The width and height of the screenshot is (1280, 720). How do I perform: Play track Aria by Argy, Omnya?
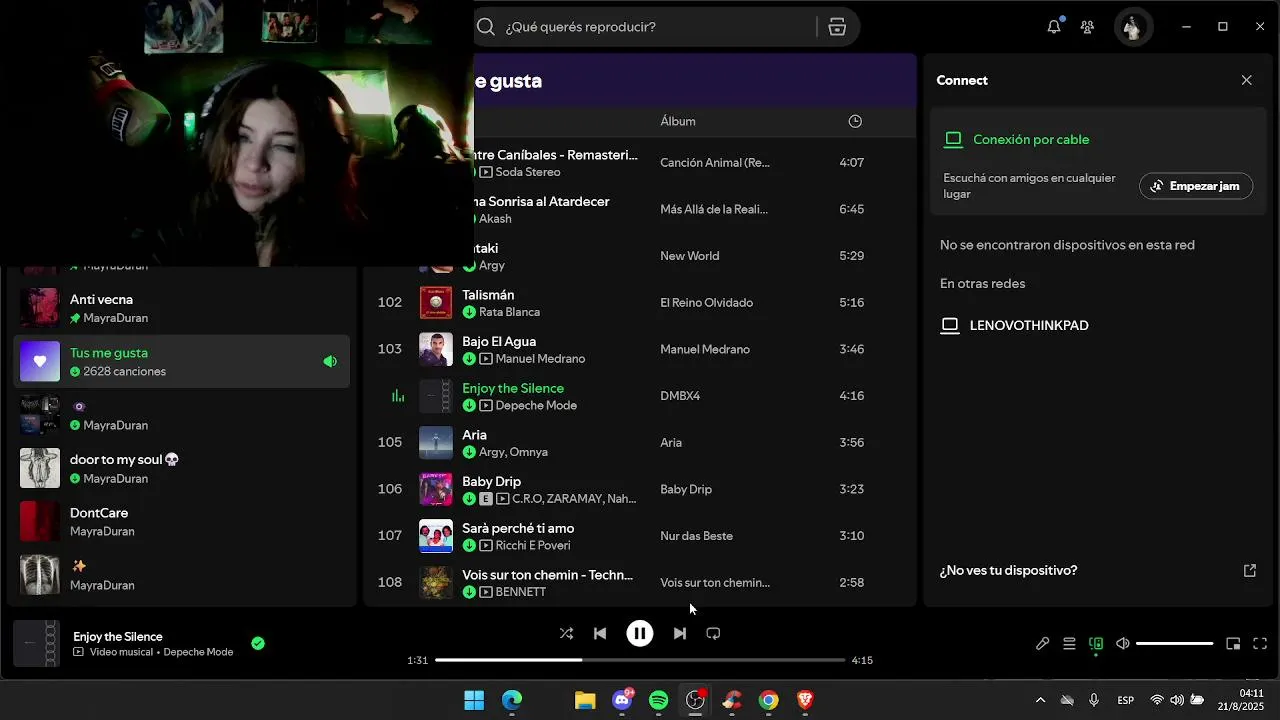coord(640,442)
